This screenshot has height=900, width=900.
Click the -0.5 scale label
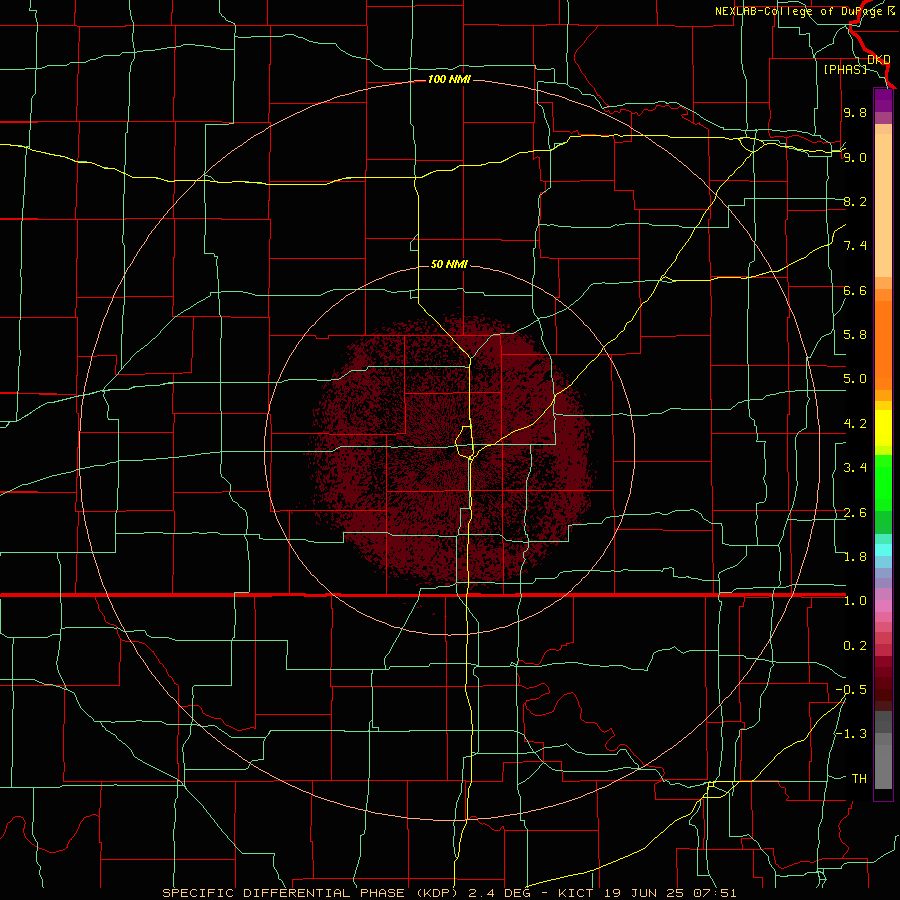[851, 690]
